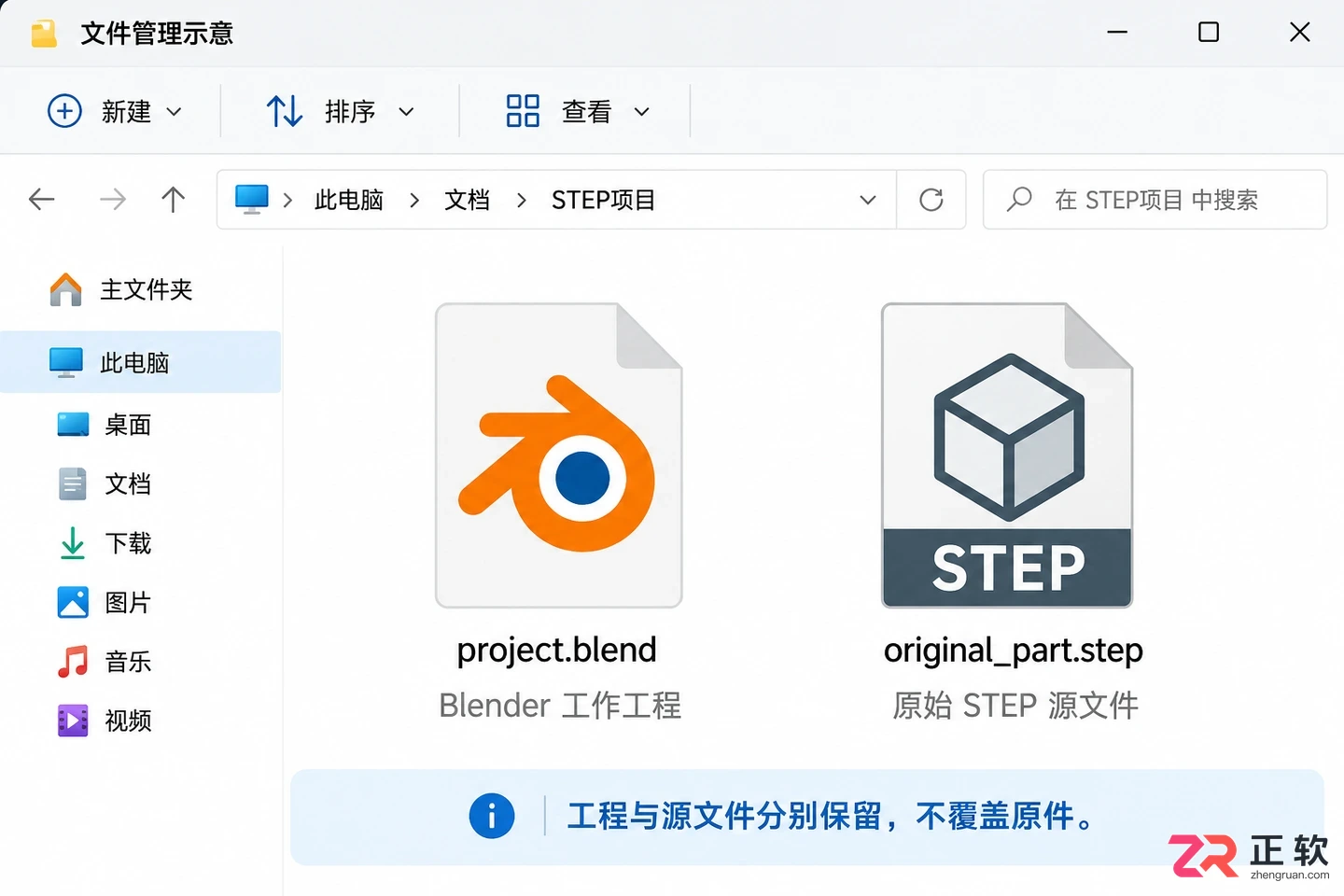Select 此电脑 in the sidebar
Viewport: 1344px width, 896px height.
click(140, 362)
